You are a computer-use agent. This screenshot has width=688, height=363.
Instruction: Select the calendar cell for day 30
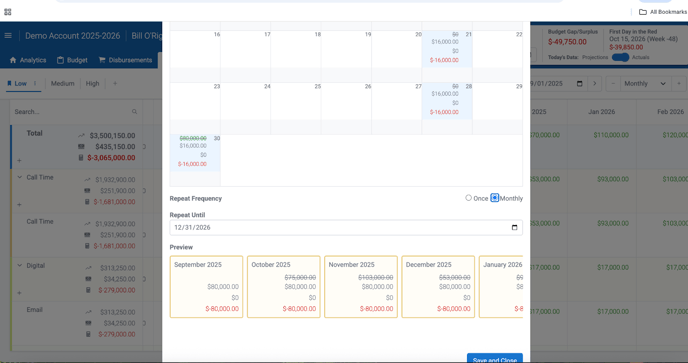[x=195, y=153]
